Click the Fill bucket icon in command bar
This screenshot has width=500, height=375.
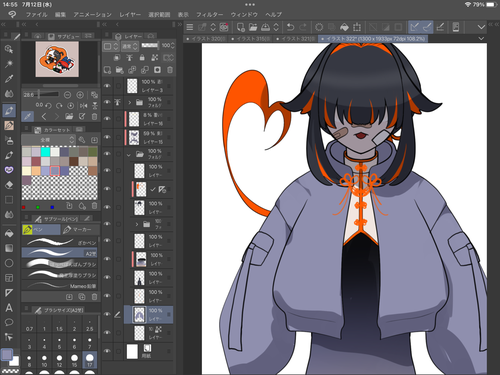coord(344,27)
